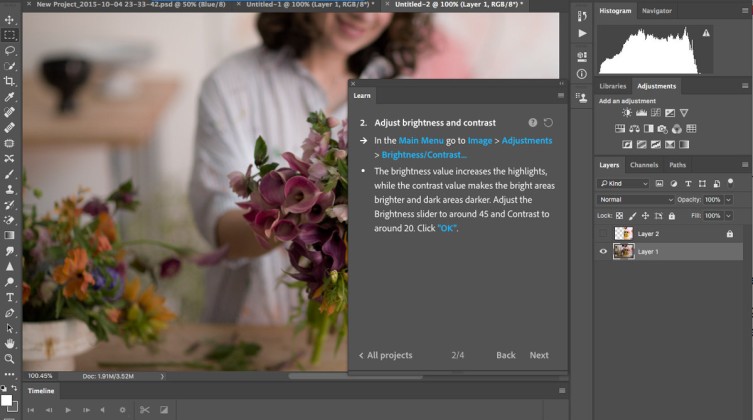
Task: Hide Layer 1 using its eye icon
Action: coord(603,252)
